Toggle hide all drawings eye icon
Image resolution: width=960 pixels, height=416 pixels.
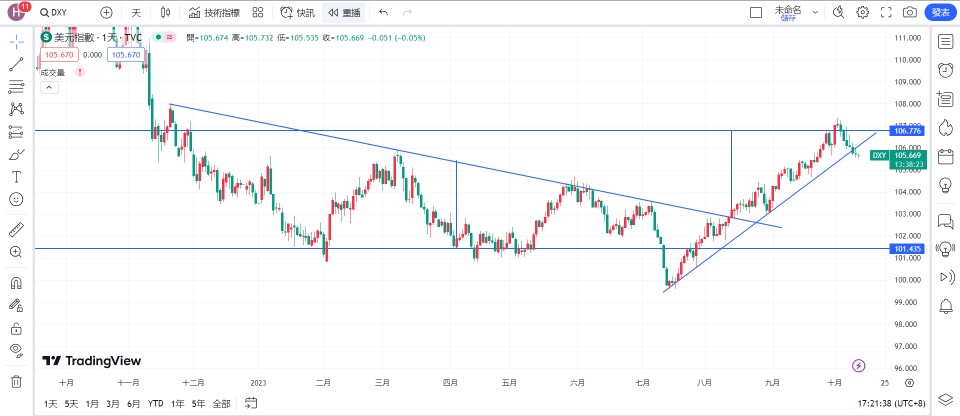(16, 349)
